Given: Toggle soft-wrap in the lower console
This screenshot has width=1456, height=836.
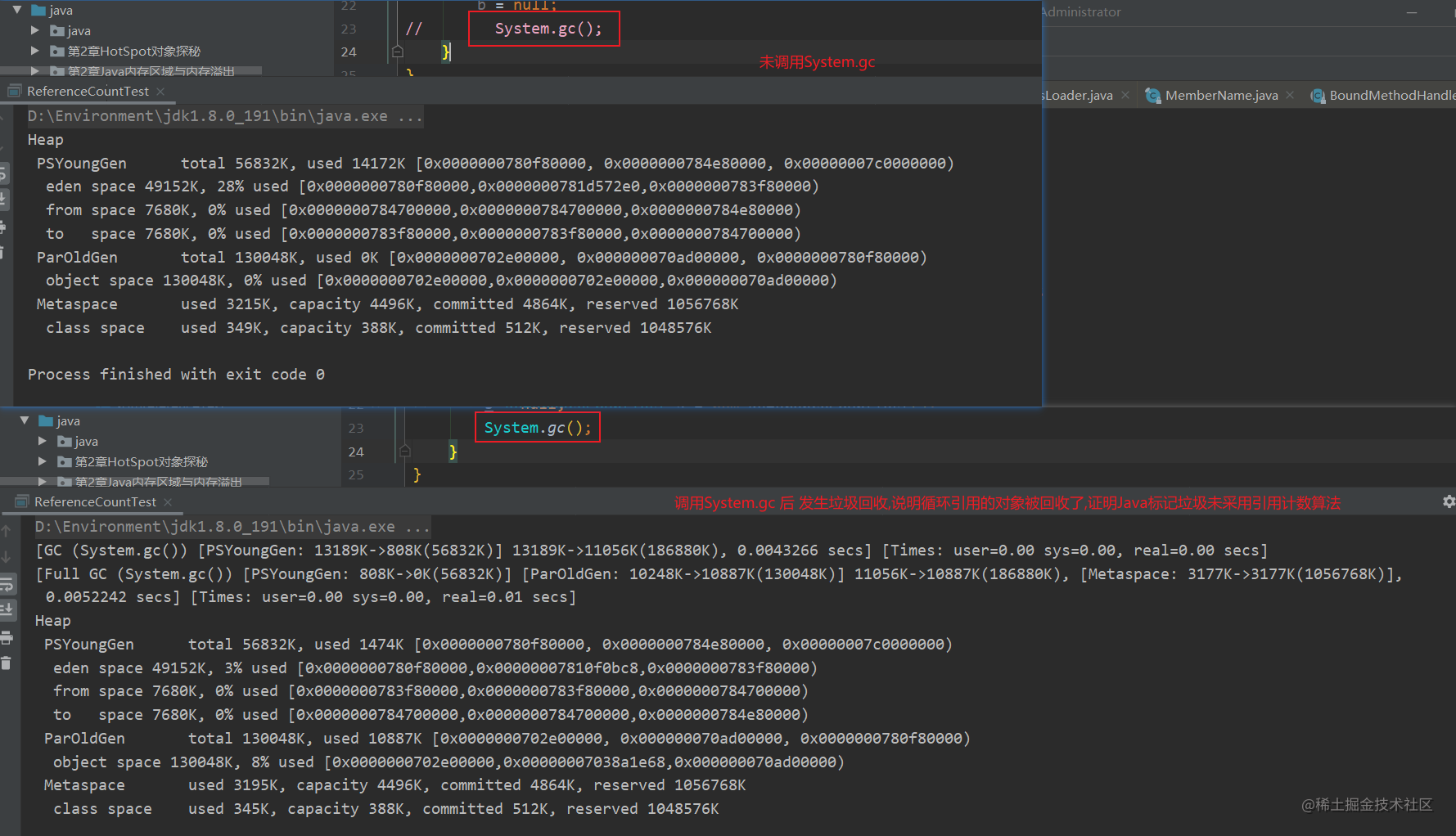Looking at the screenshot, I should coord(7,585).
